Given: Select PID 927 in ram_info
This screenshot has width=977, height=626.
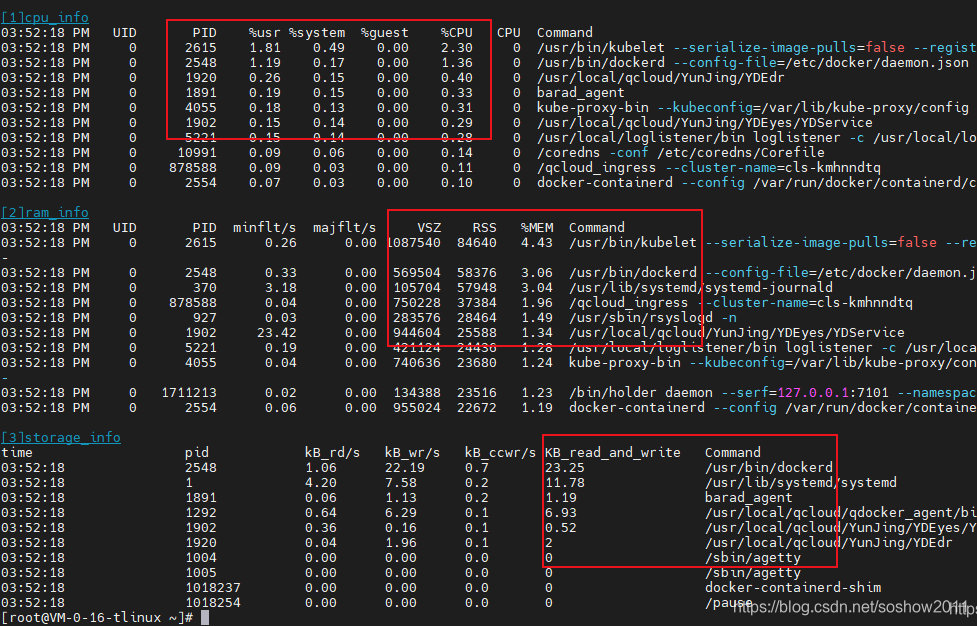Looking at the screenshot, I should pyautogui.click(x=204, y=318).
